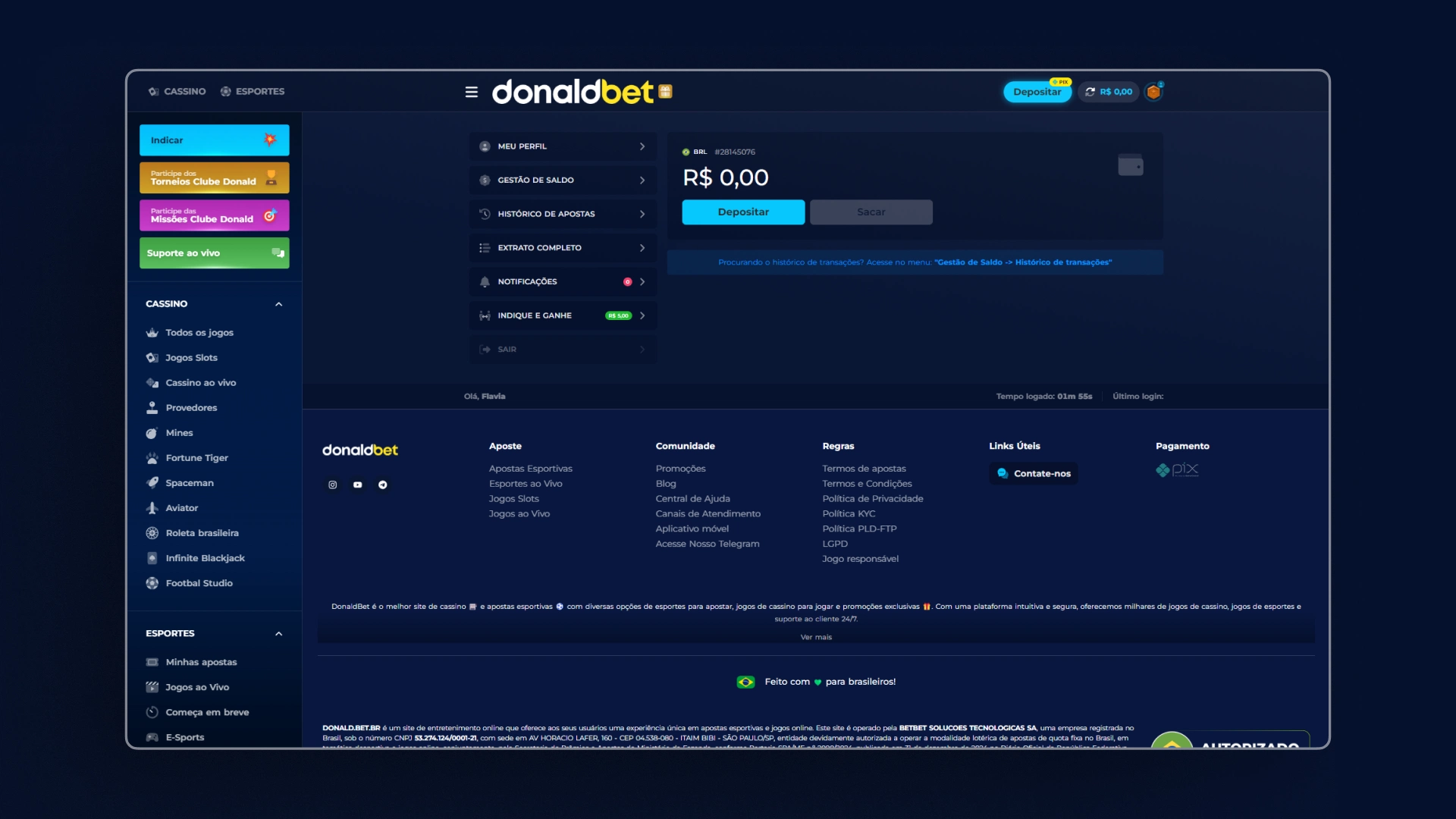1456x819 pixels.
Task: Open Cassino ao vivo sidebar item
Action: 201,383
